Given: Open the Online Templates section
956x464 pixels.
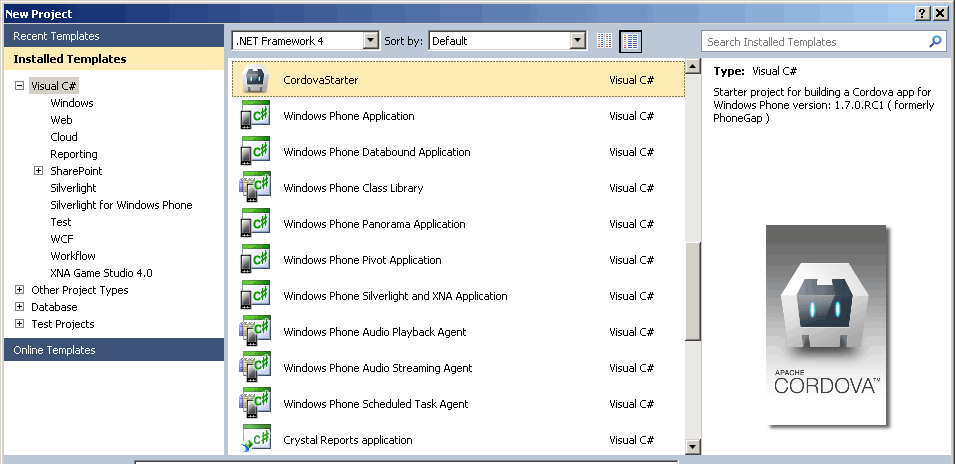Looking at the screenshot, I should pyautogui.click(x=114, y=350).
